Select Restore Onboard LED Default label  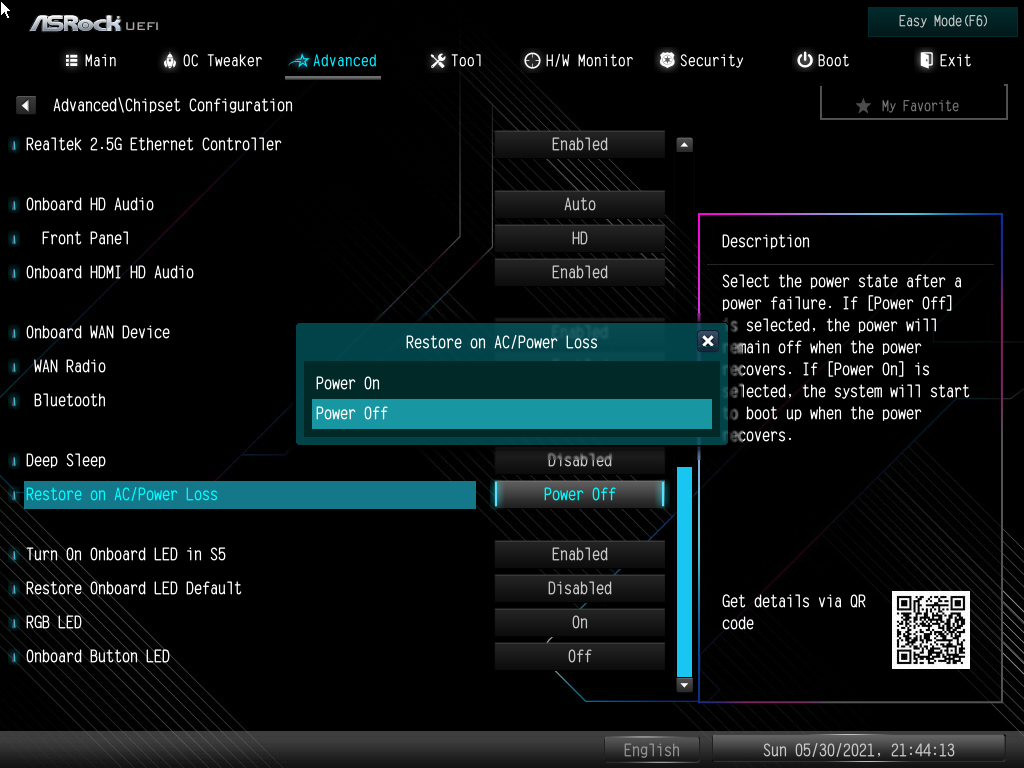pos(134,588)
